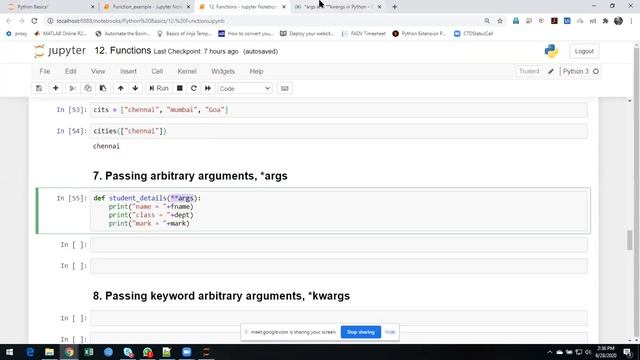Open File Explorer from the taskbar
640x360 pixels.
coord(49,352)
